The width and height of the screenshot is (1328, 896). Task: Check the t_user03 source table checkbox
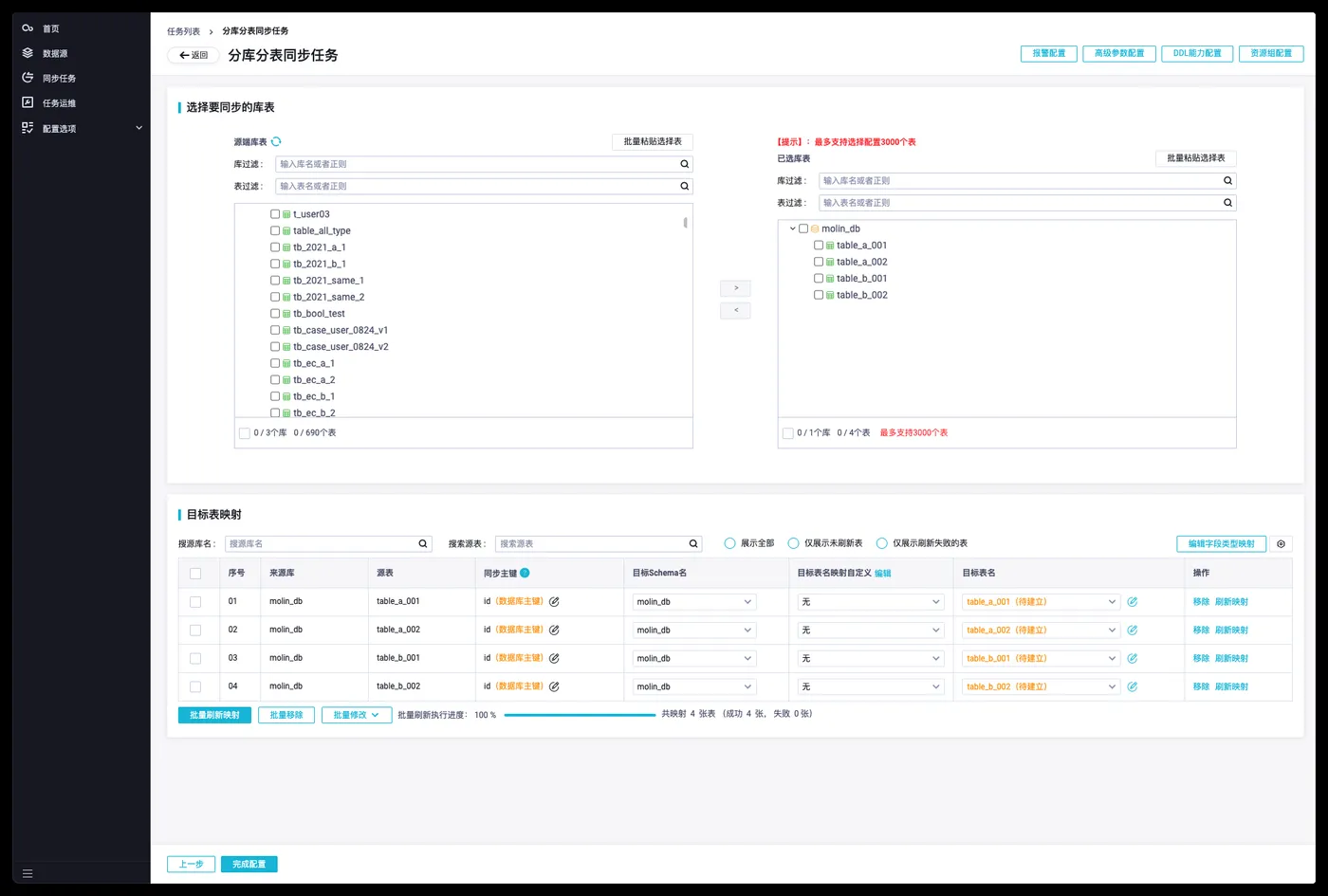[x=275, y=214]
